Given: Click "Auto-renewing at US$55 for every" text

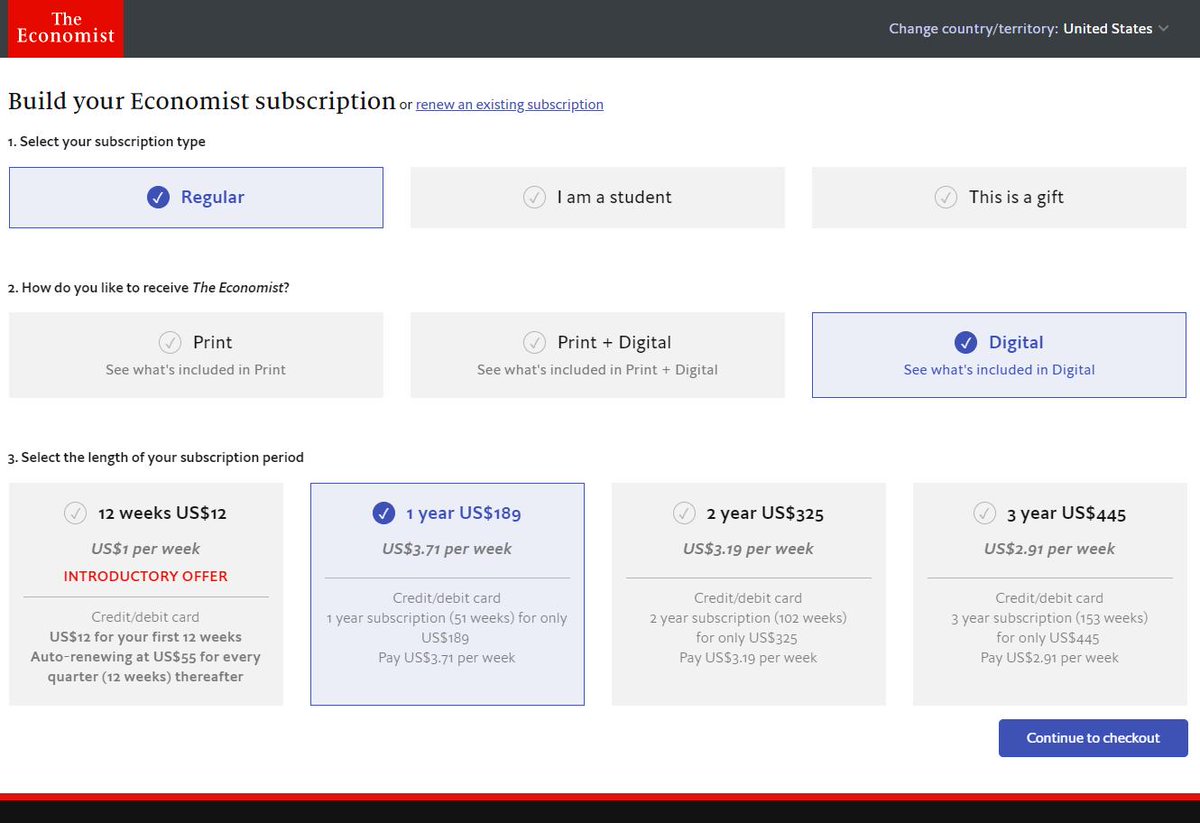Looking at the screenshot, I should tap(146, 657).
